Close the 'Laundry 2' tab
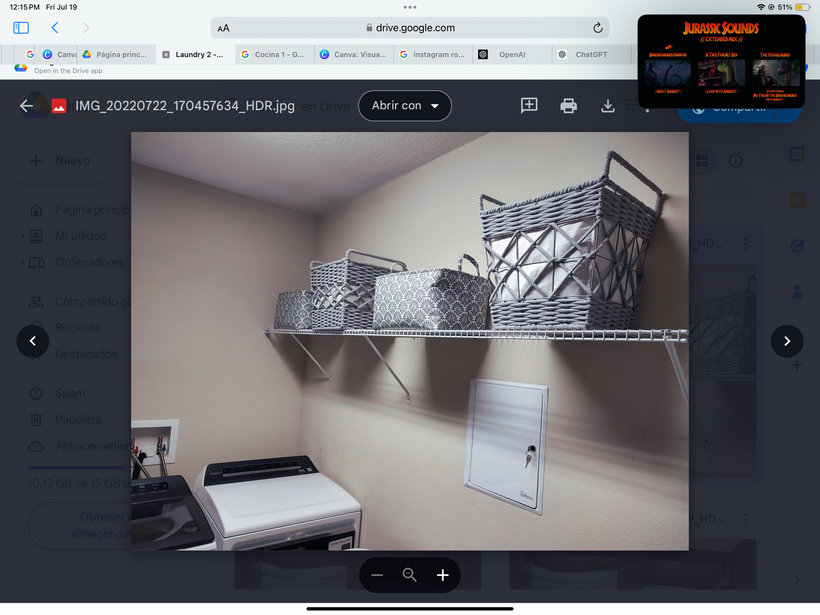The height and width of the screenshot is (615, 820). point(166,55)
